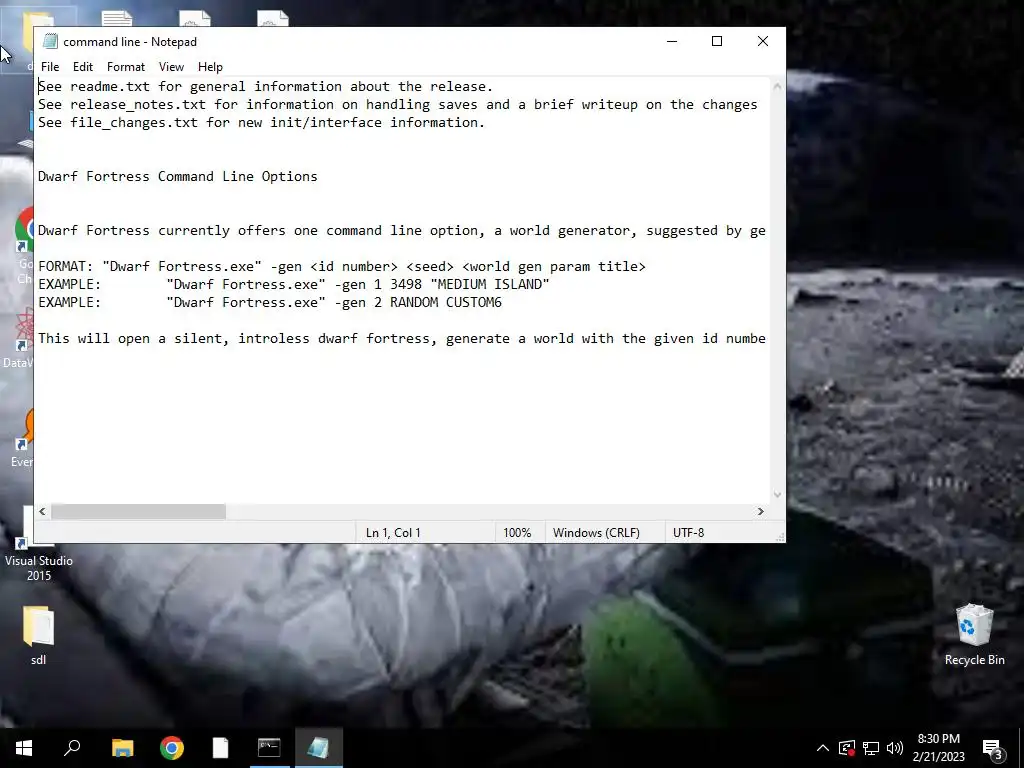This screenshot has width=1024, height=768.
Task: Click the UTF-8 encoding status entry
Action: (x=688, y=532)
